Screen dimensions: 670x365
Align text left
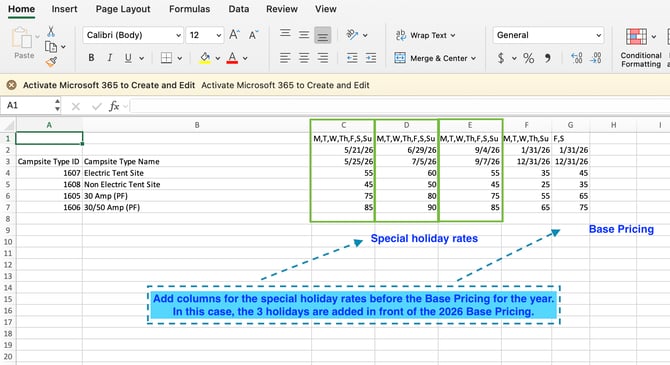point(285,58)
